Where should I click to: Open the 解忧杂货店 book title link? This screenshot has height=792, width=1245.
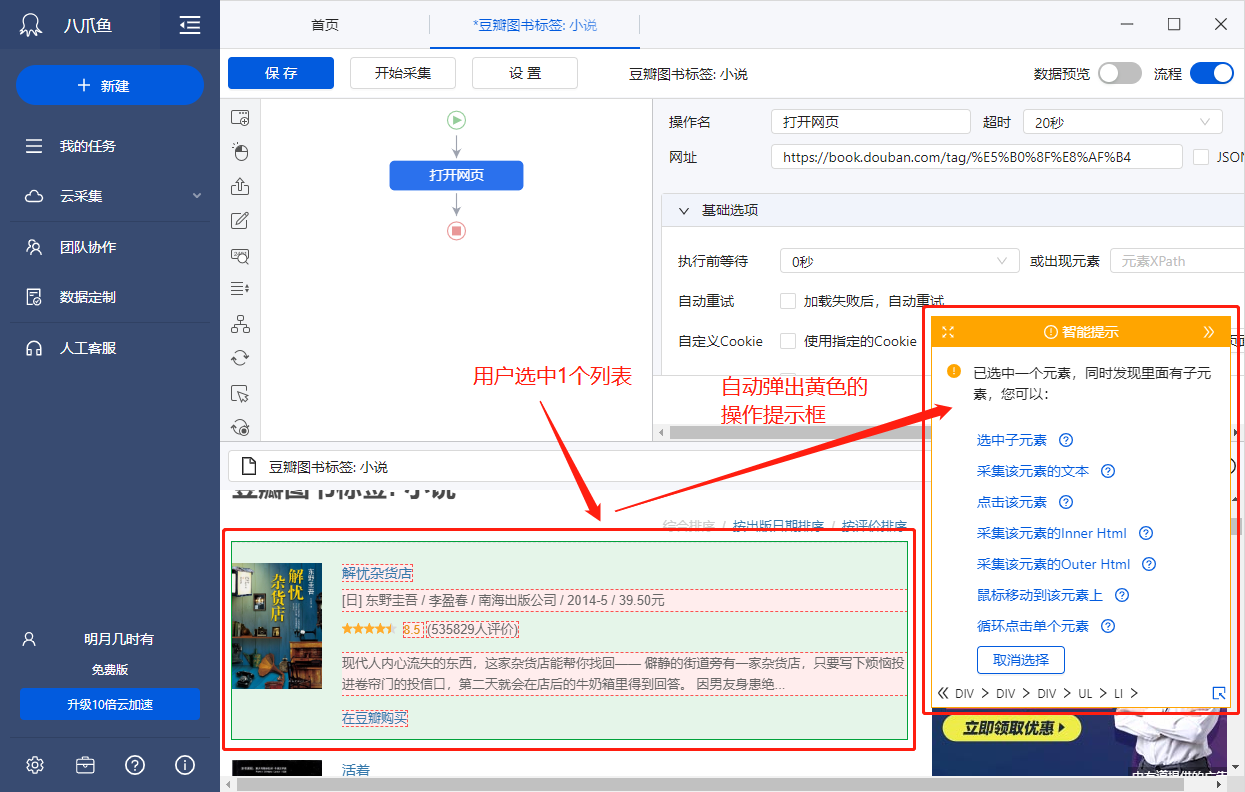(x=377, y=573)
